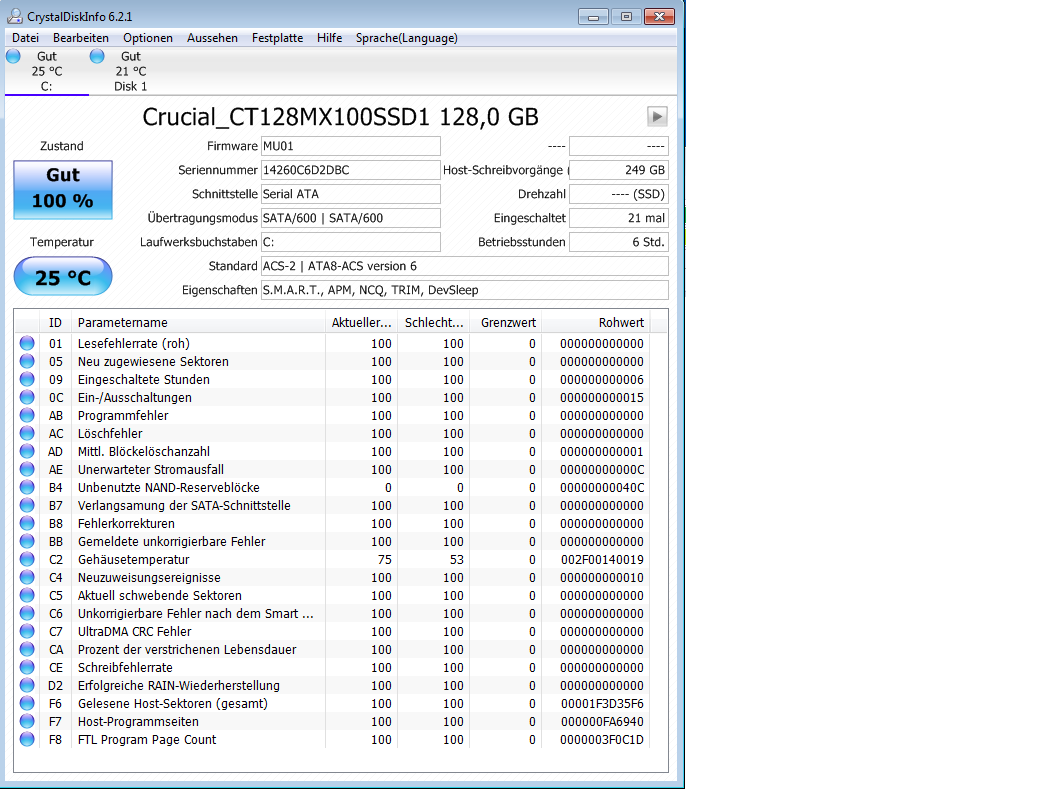Click status icon of Schreibfehlerrate row
The image size is (1063, 790).
click(27, 667)
